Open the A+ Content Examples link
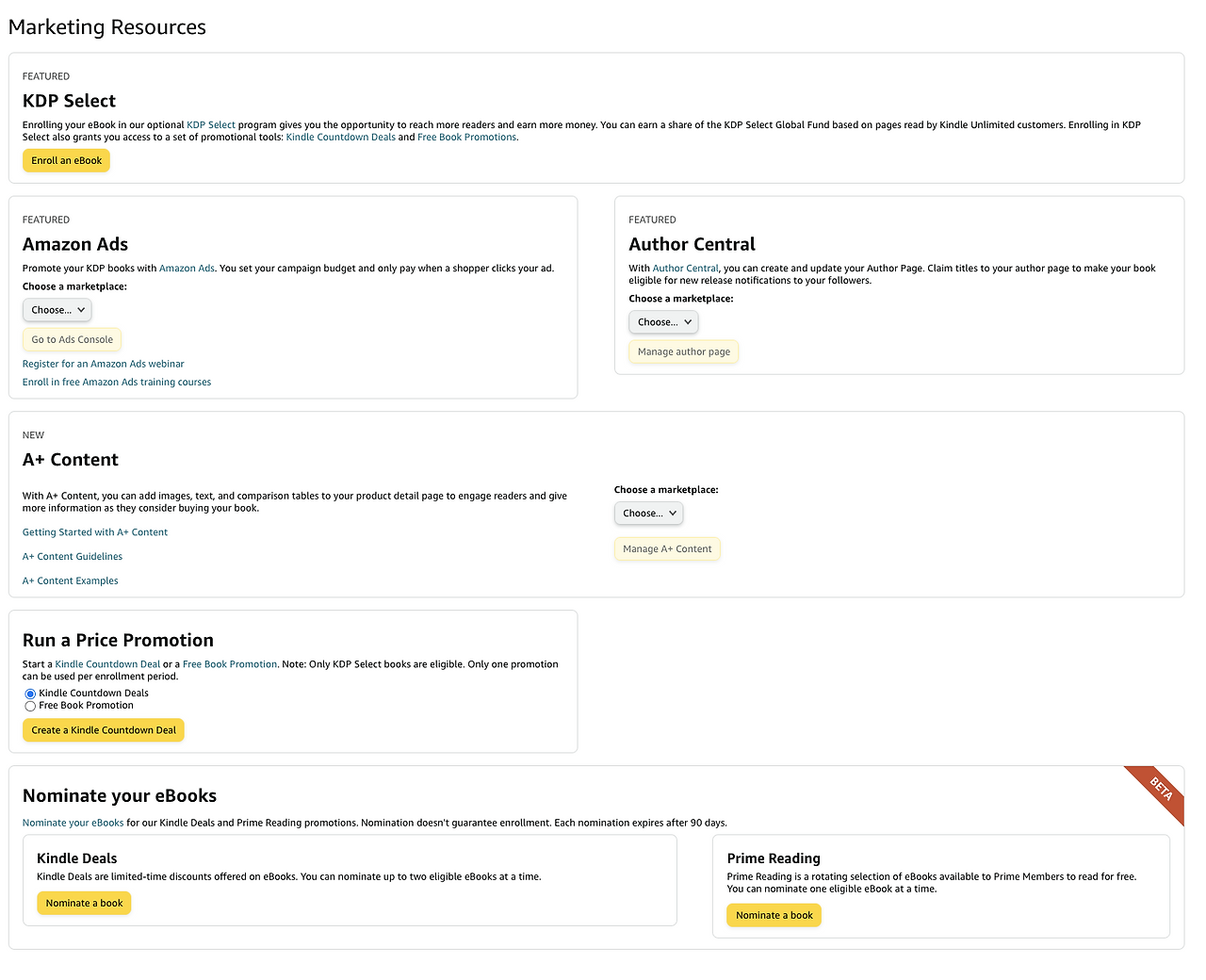 (x=71, y=581)
